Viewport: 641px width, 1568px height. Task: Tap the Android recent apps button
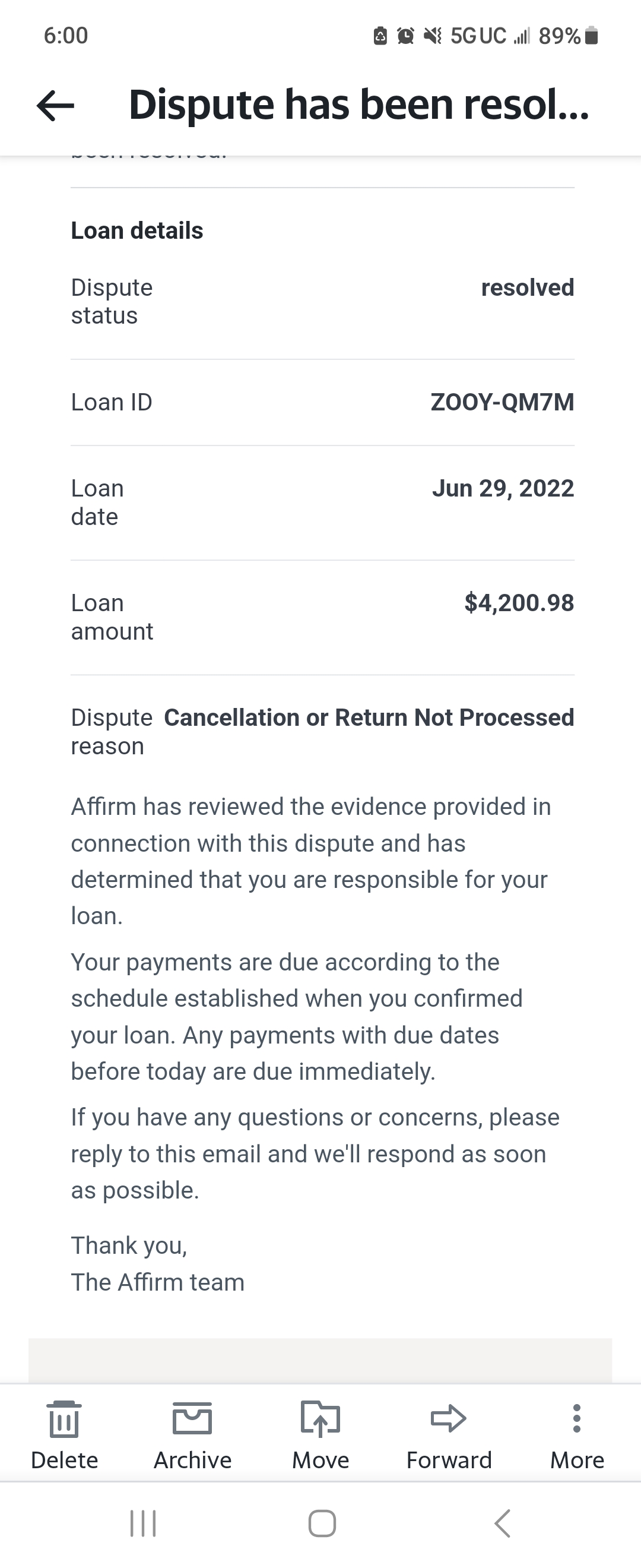144,1523
